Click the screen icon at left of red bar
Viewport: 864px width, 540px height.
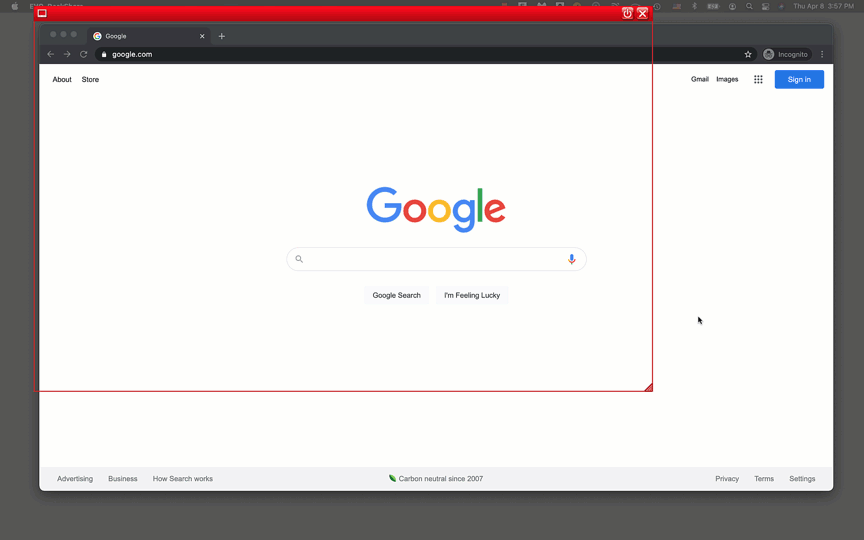click(42, 13)
